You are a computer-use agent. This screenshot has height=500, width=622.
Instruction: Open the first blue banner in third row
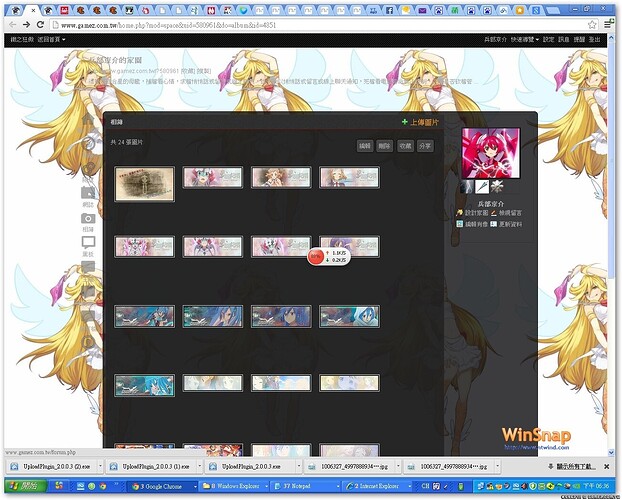(x=144, y=316)
